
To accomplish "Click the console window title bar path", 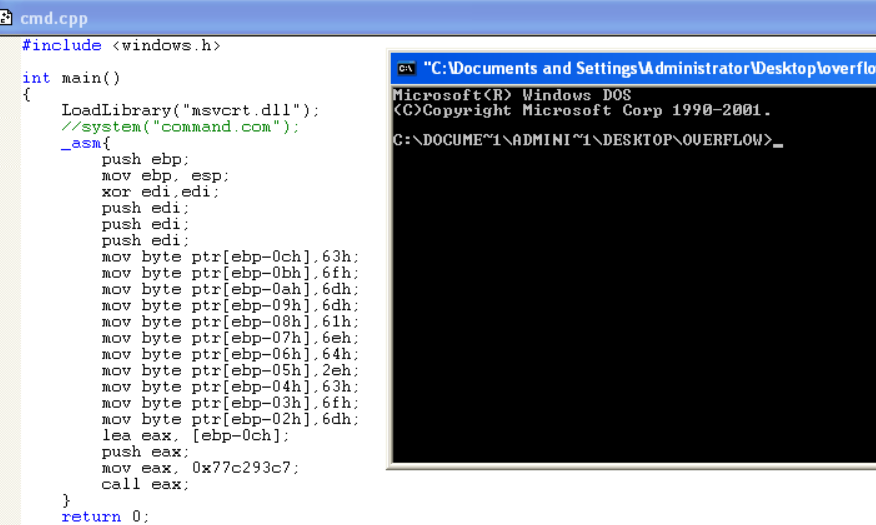I will click(x=649, y=68).
